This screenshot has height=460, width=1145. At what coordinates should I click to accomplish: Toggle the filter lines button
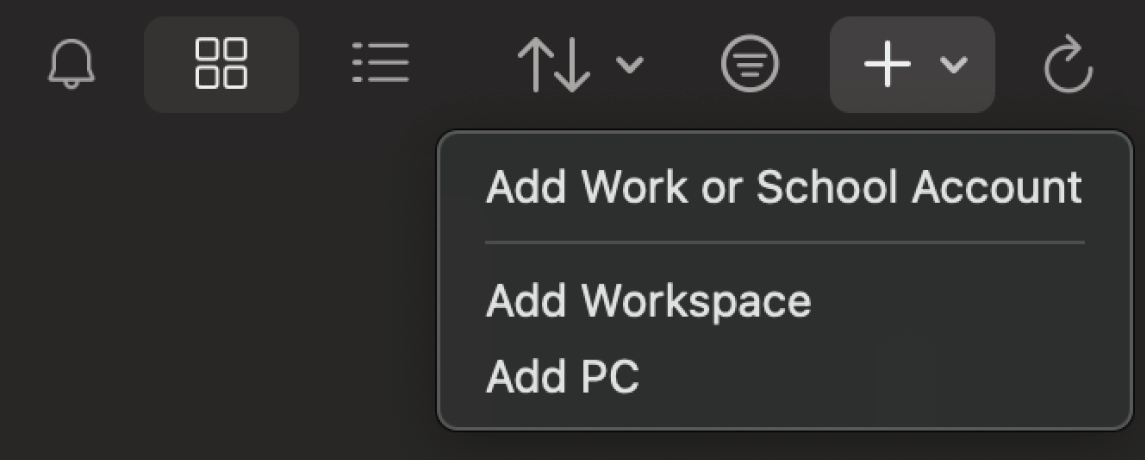coord(750,64)
